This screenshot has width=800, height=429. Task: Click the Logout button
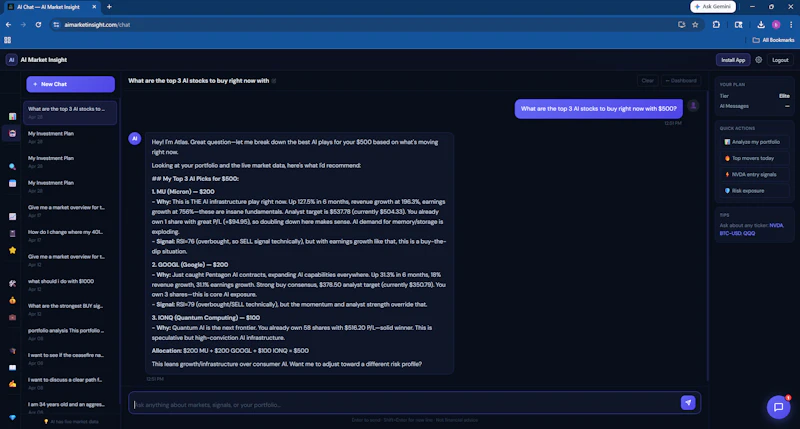click(780, 60)
